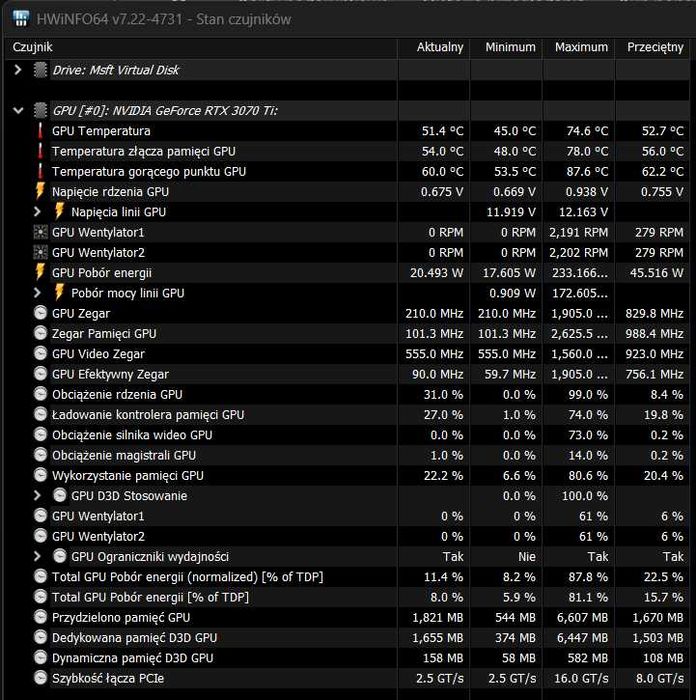The image size is (696, 700).
Task: Click the 87.6 °C hot spot maximum value
Action: 587,171
